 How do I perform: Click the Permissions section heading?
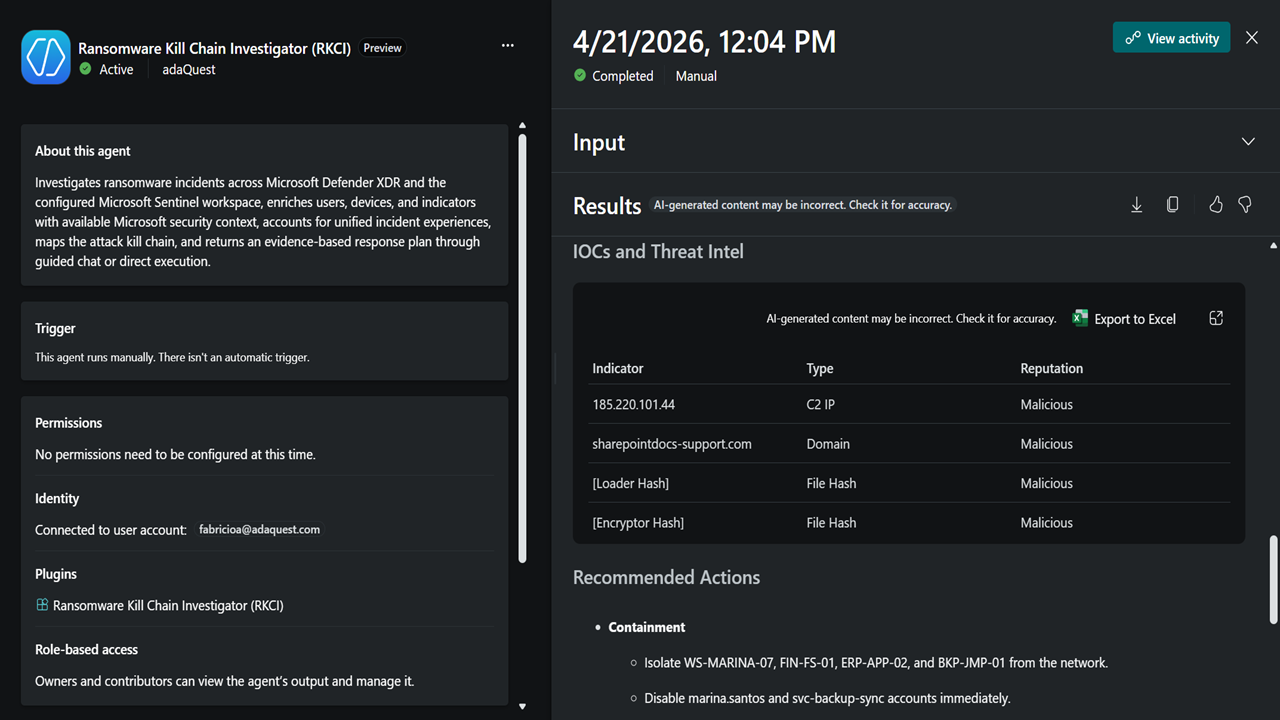(x=69, y=423)
